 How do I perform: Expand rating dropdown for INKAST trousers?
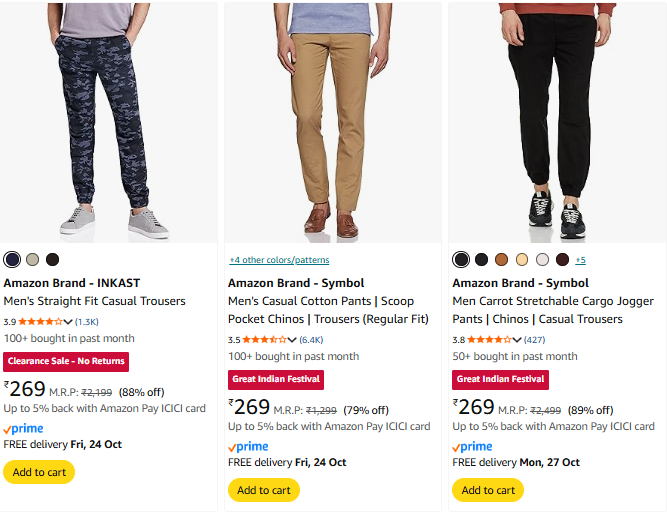tap(68, 322)
